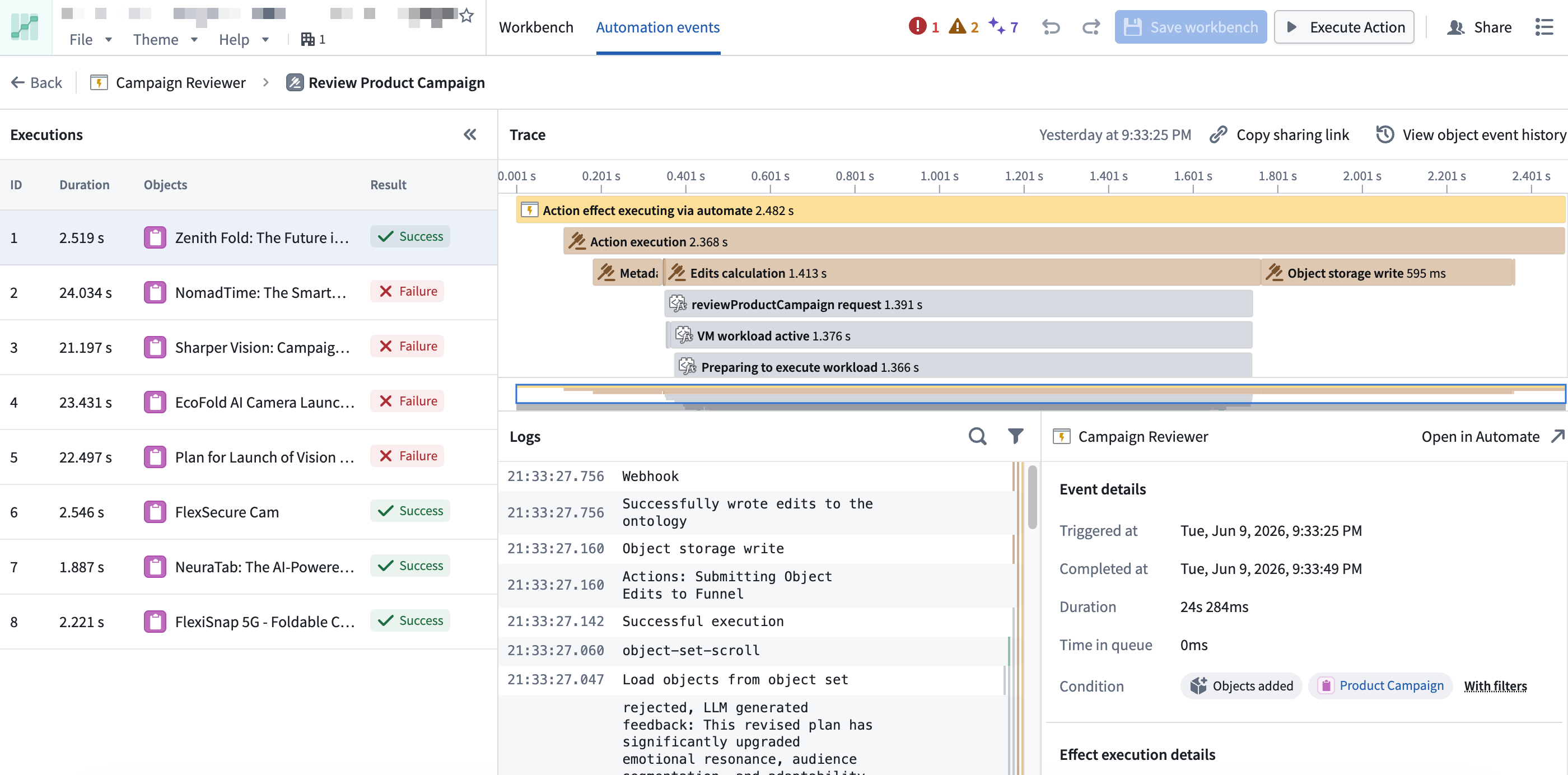Switch to Automation events tab
1568x775 pixels.
[x=657, y=27]
